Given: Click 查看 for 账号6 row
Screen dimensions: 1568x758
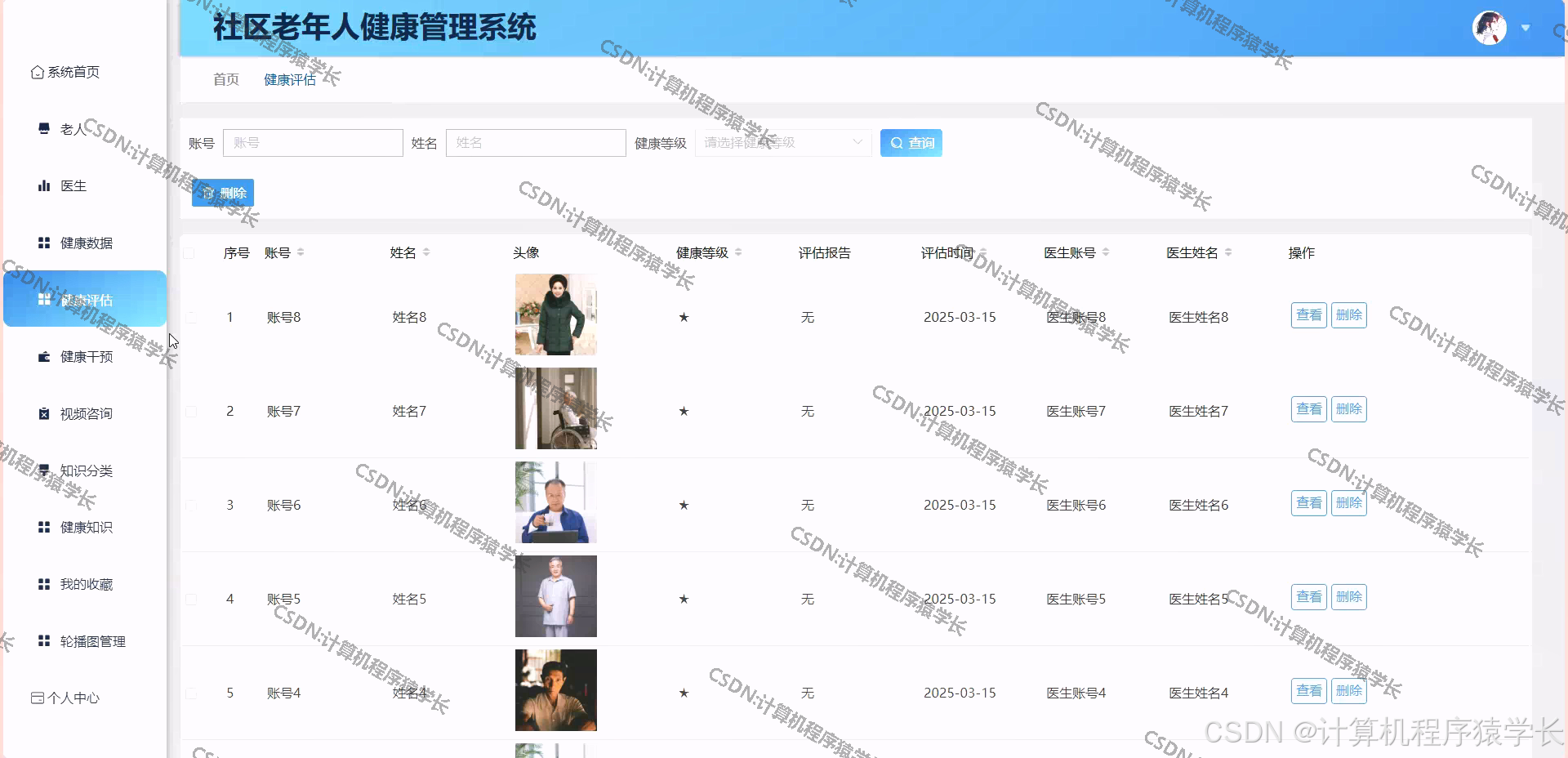Looking at the screenshot, I should point(1309,503).
